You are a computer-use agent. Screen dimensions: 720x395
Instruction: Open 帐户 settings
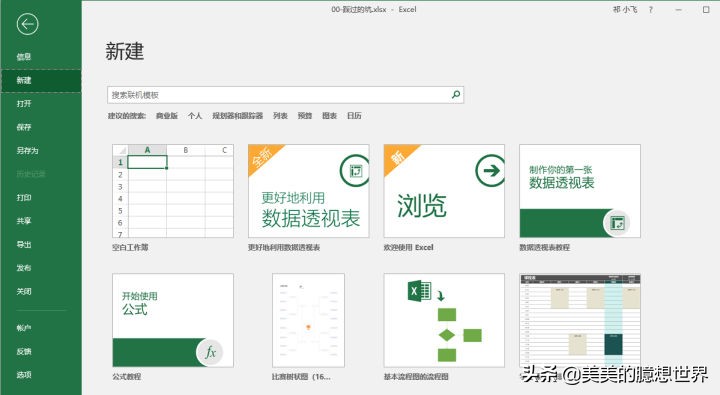pyautogui.click(x=24, y=328)
